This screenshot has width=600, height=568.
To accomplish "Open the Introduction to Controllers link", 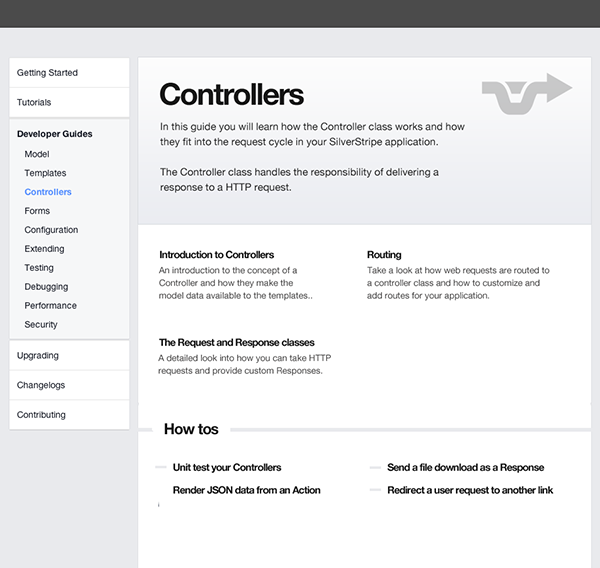I will tap(216, 255).
